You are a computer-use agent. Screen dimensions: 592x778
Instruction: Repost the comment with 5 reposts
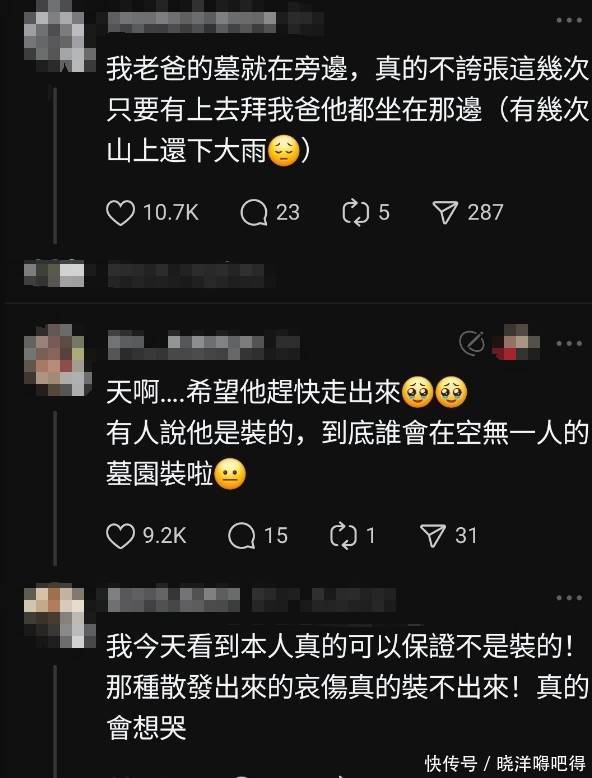pos(356,213)
